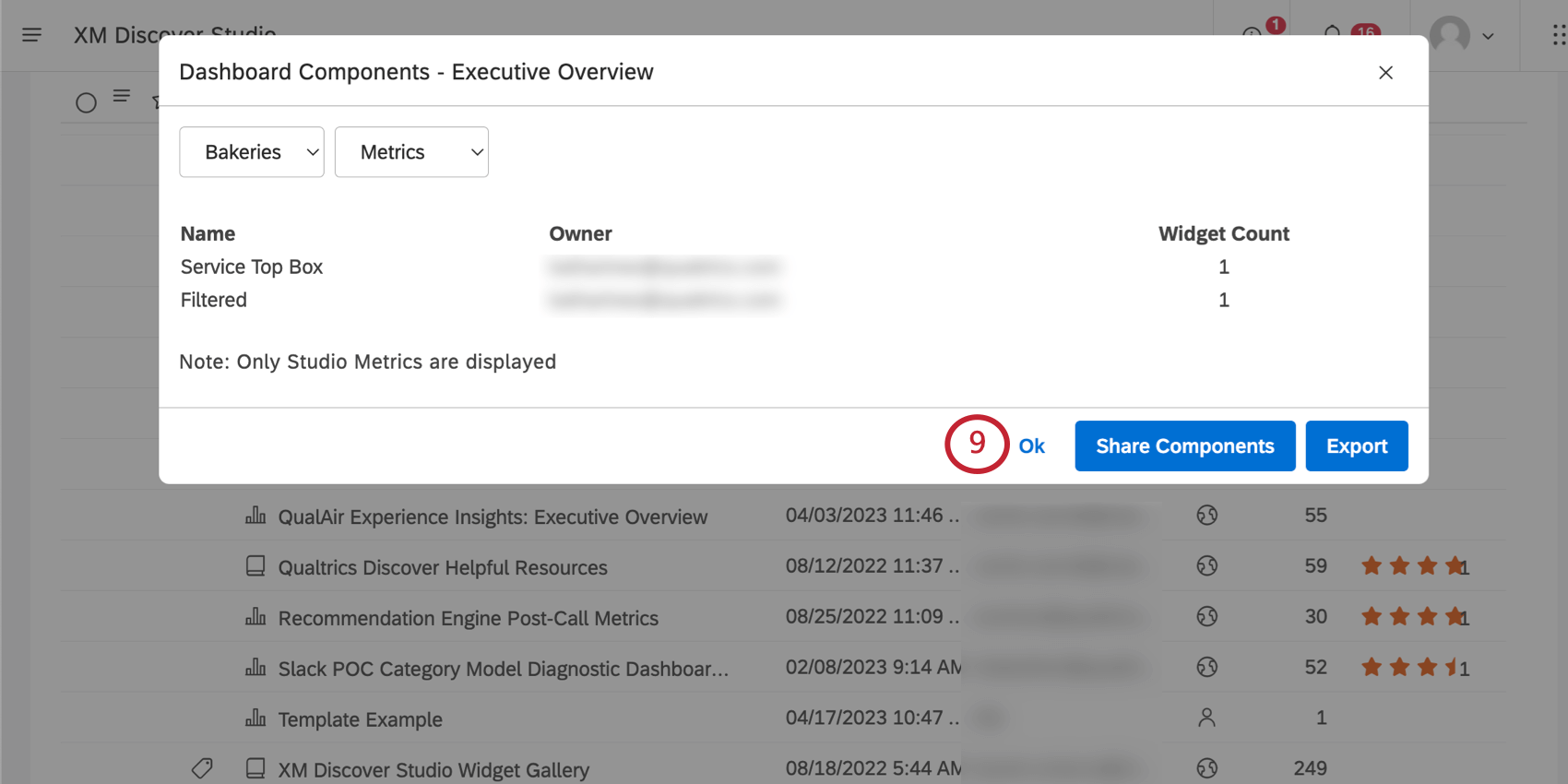Viewport: 1568px width, 784px height.
Task: Click the person icon on Template Example row
Action: tap(1206, 718)
